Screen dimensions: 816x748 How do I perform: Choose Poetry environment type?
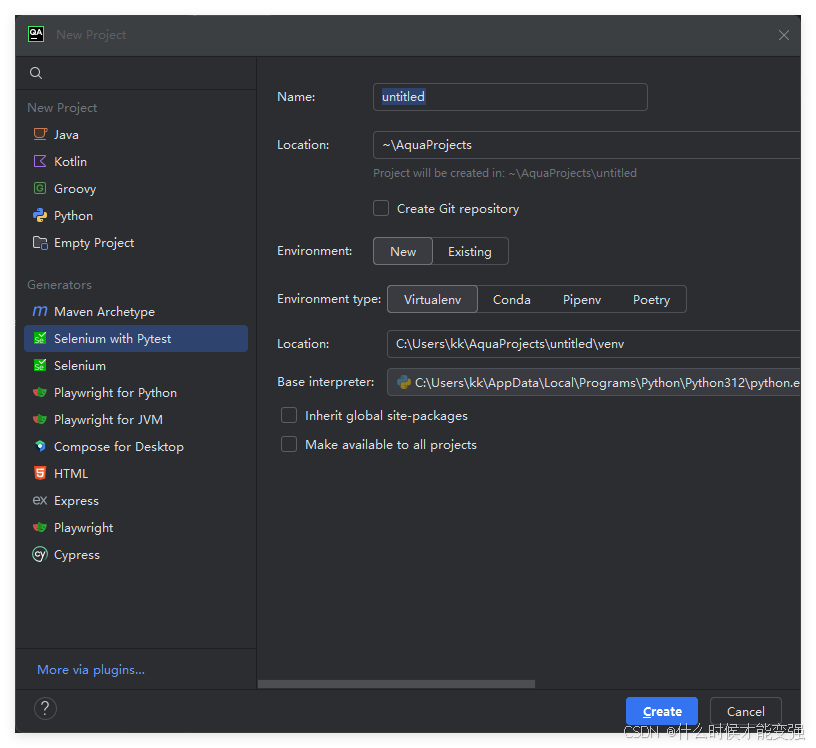(652, 299)
